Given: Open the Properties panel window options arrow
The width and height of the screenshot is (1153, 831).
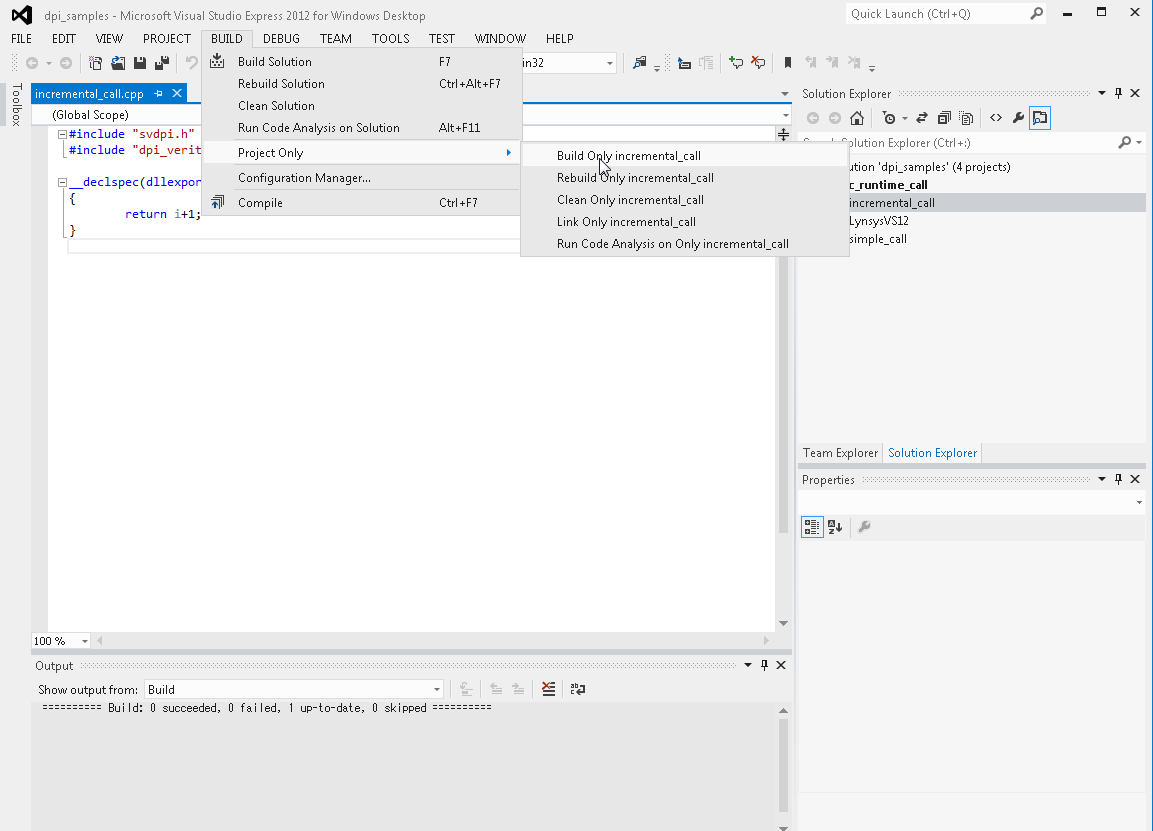Looking at the screenshot, I should 1102,479.
